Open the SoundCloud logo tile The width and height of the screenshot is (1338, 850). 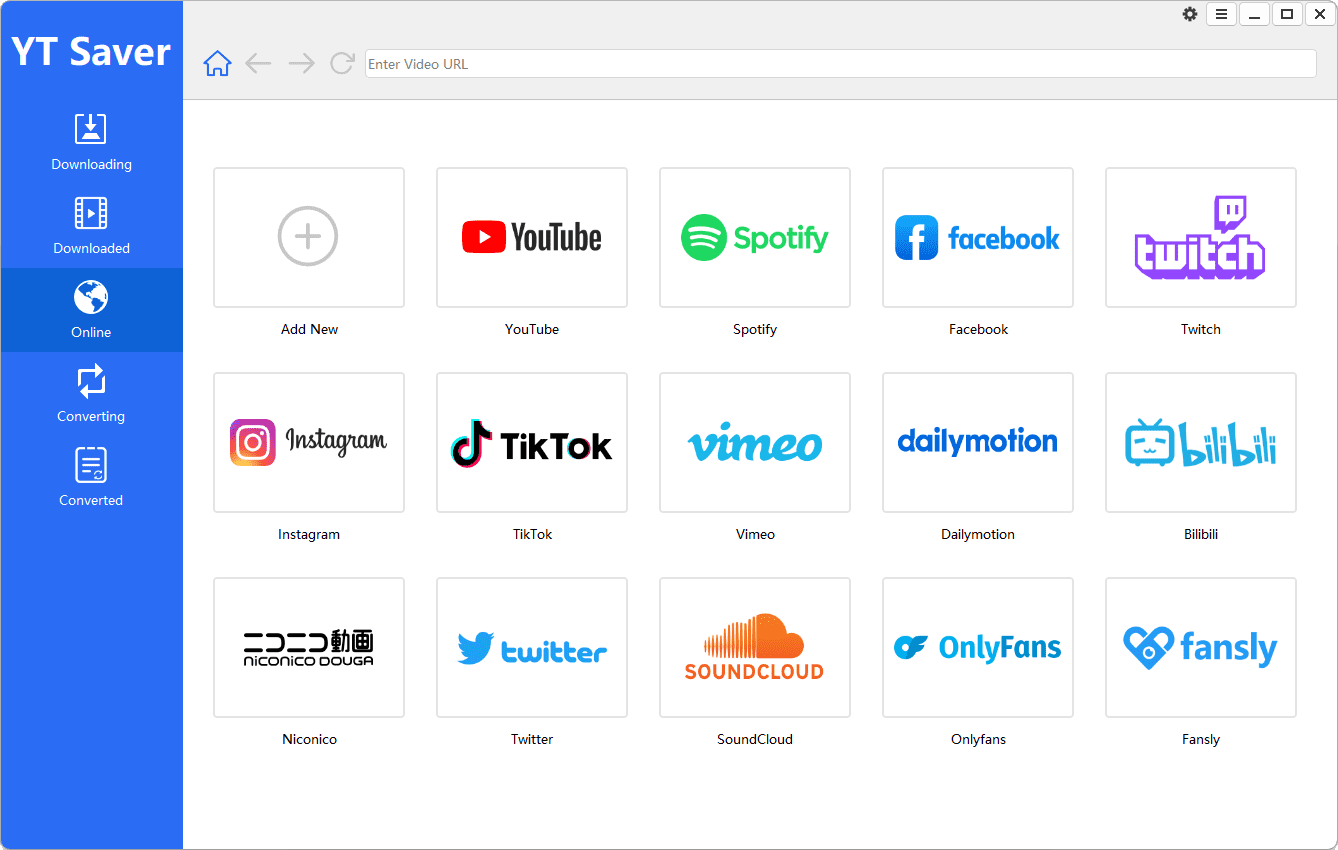[x=755, y=648]
